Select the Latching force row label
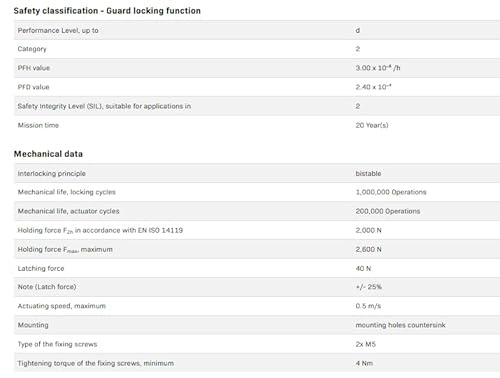The image size is (500, 378). pyautogui.click(x=41, y=269)
